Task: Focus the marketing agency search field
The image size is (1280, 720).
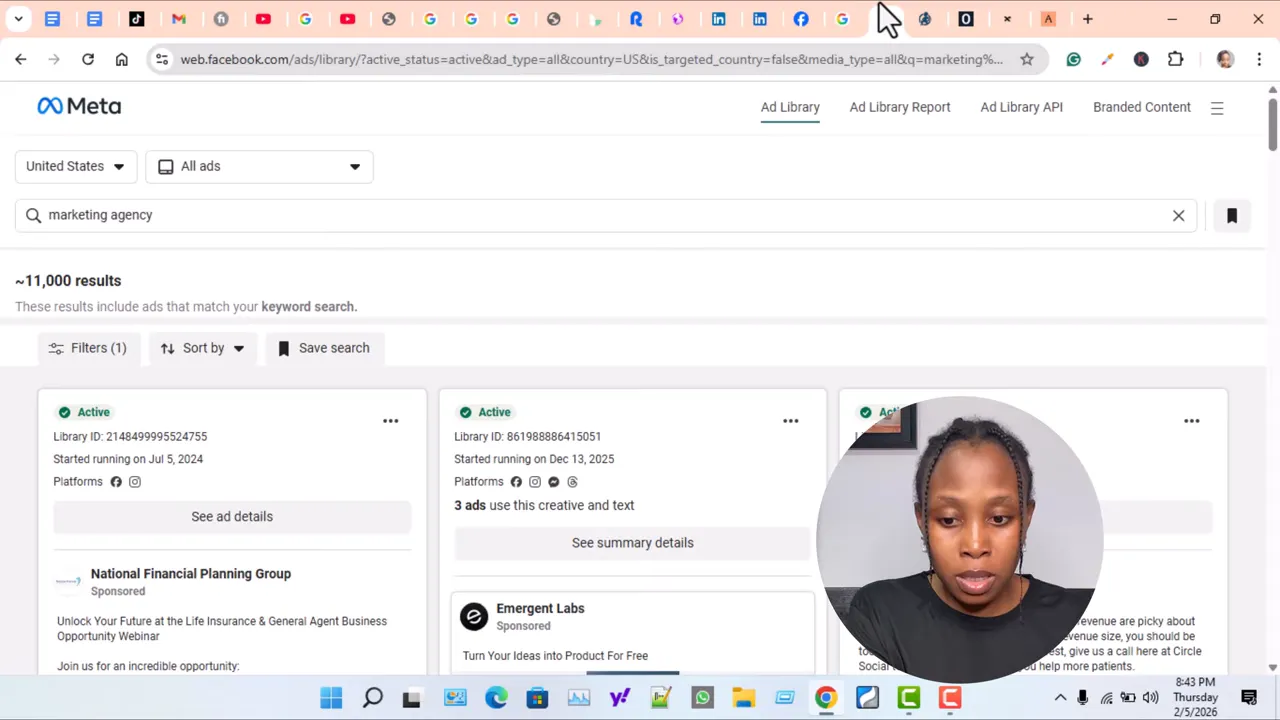Action: [x=606, y=215]
